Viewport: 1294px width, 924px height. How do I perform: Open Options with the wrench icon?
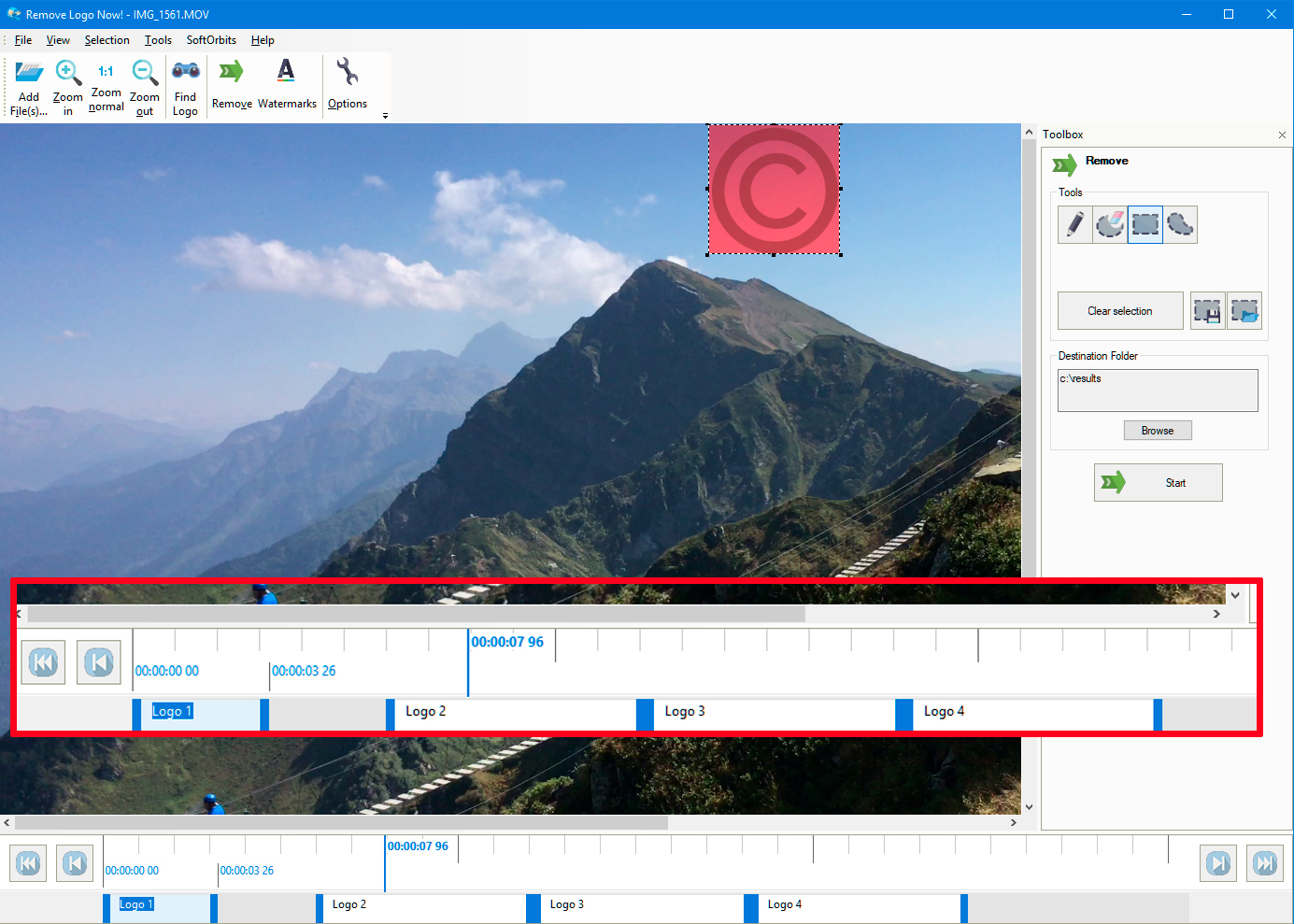click(348, 84)
